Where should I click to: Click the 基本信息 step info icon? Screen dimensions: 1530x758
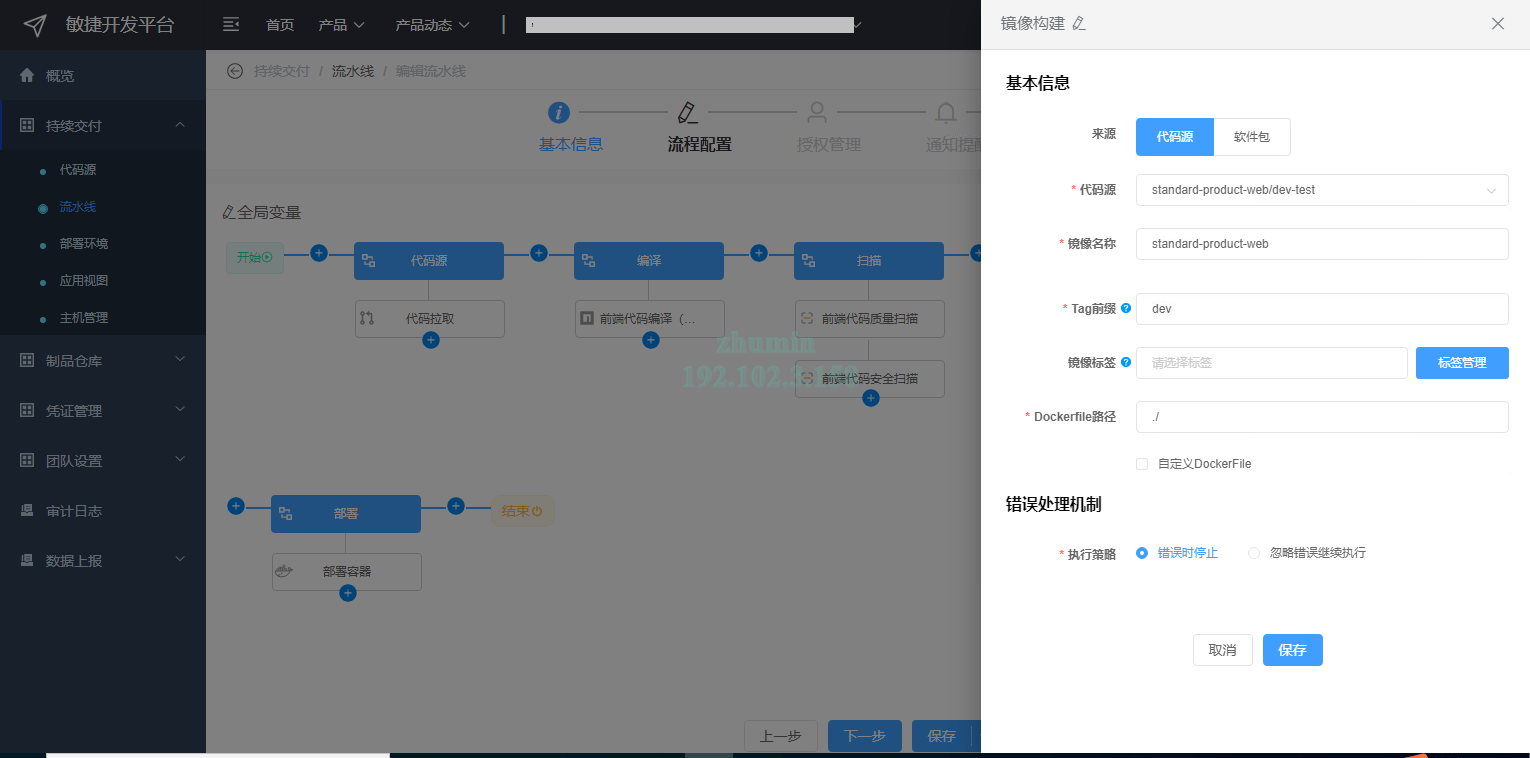pyautogui.click(x=559, y=112)
